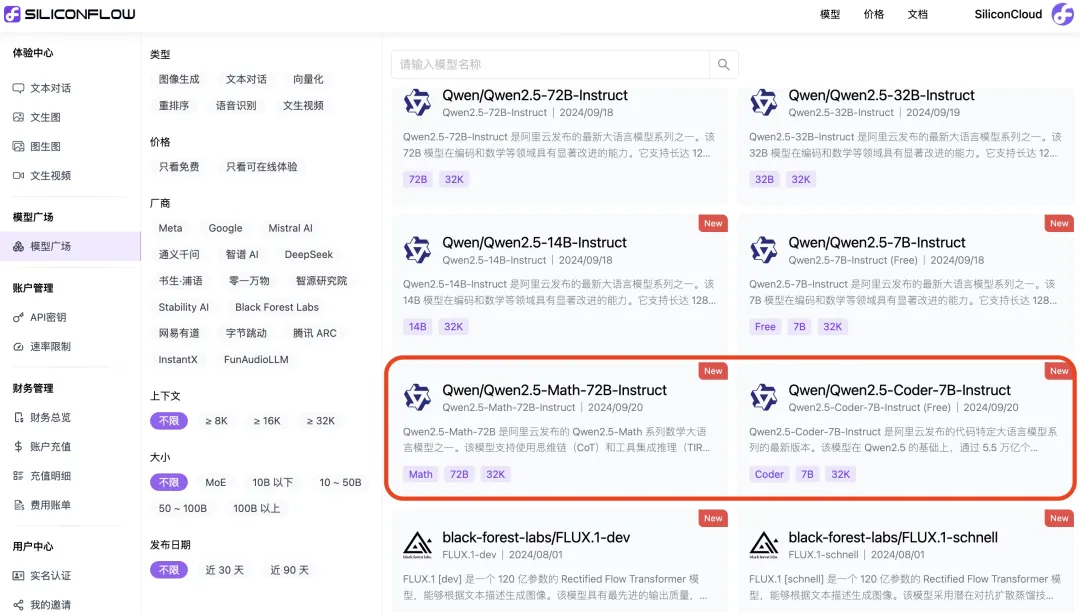Open 财务总览 document icon in sidebar
Screen dimensions: 1080x615
point(19,417)
